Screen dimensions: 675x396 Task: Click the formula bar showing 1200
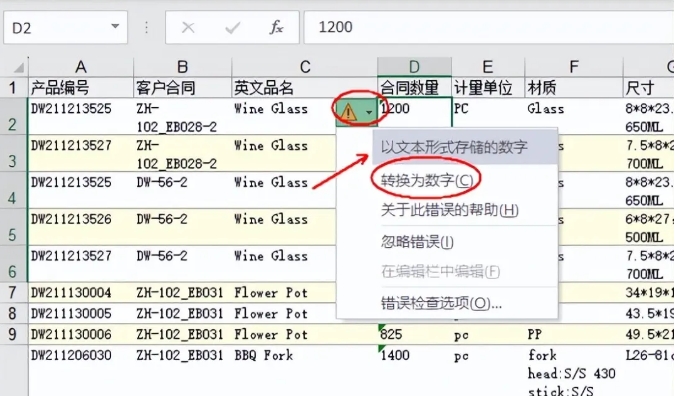[489, 28]
